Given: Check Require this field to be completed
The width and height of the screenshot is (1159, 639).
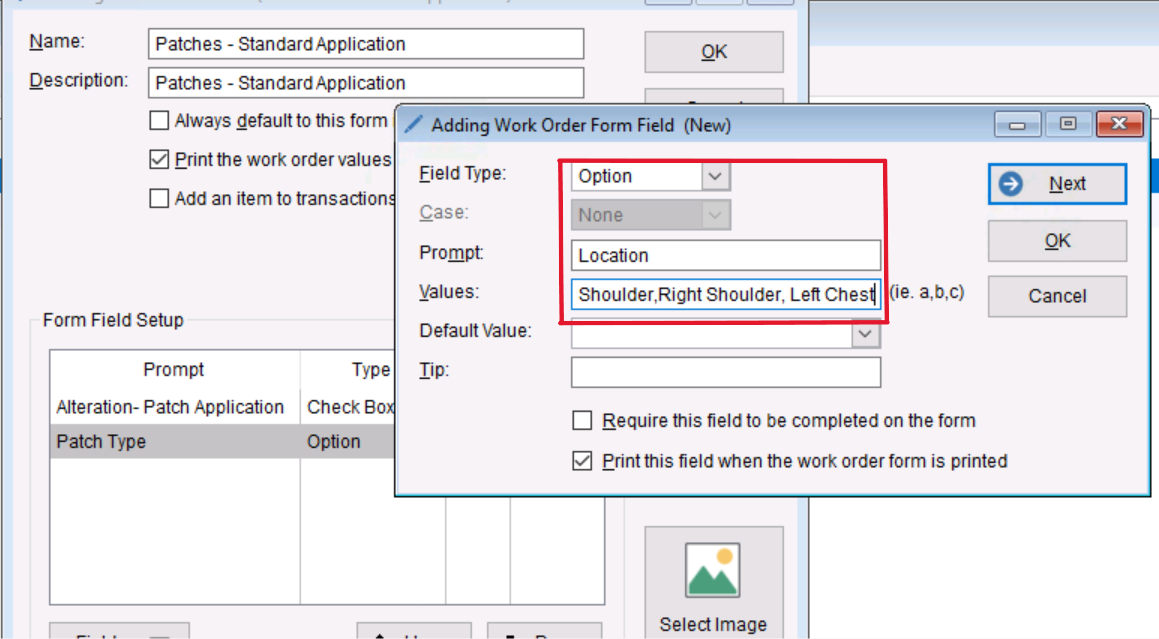Looking at the screenshot, I should click(582, 421).
